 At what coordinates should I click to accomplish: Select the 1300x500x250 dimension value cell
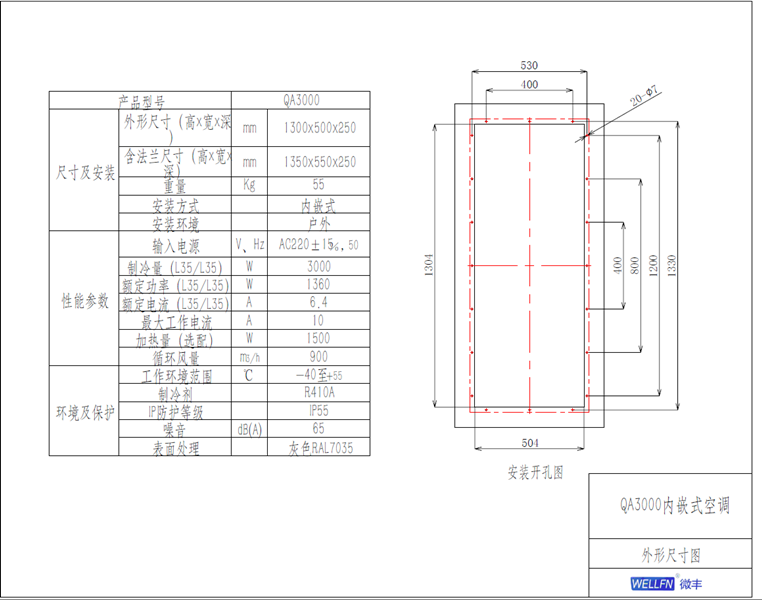(x=318, y=128)
